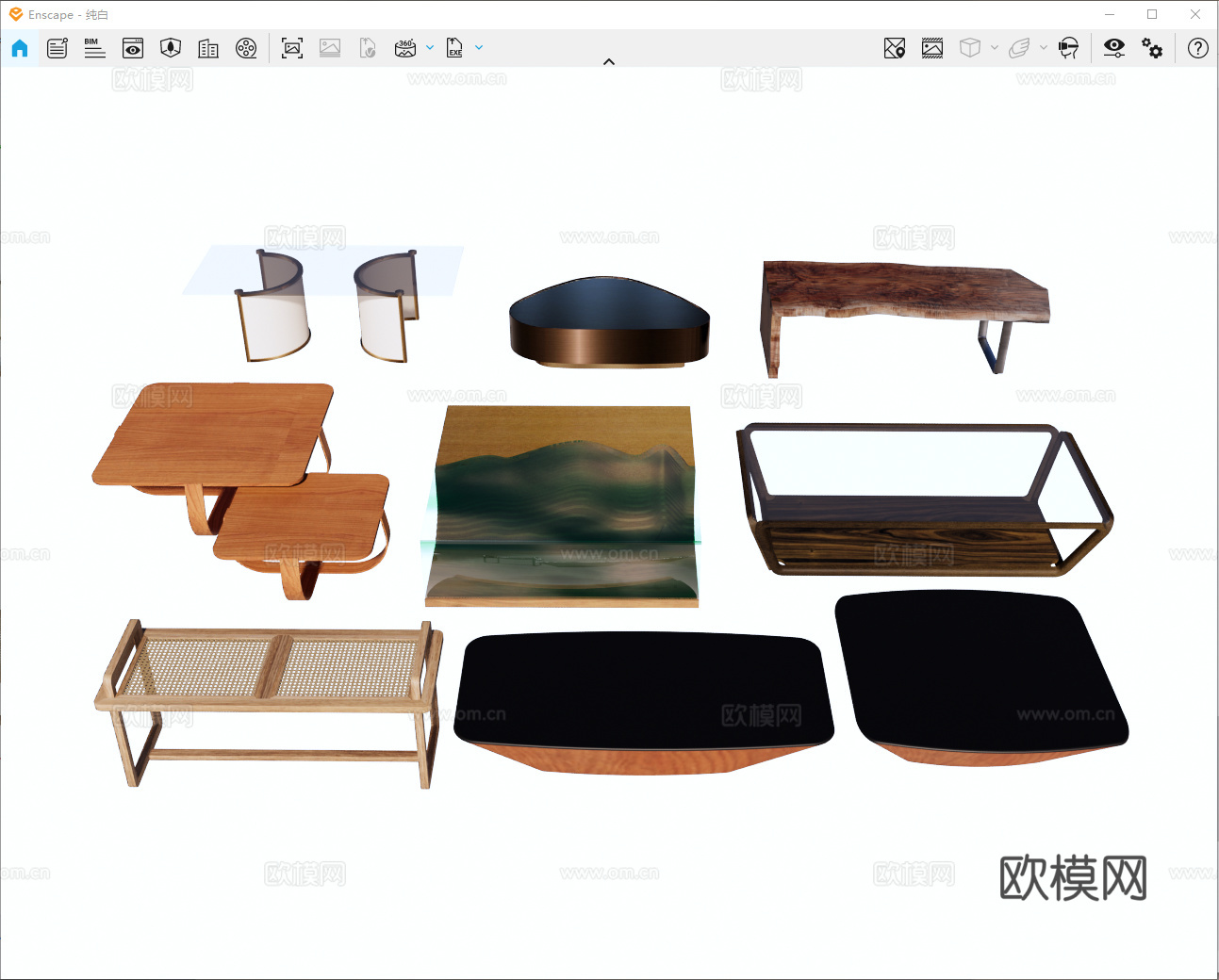Click the glass-top table with curved bases
Viewport: 1219px width, 980px height.
point(322,303)
